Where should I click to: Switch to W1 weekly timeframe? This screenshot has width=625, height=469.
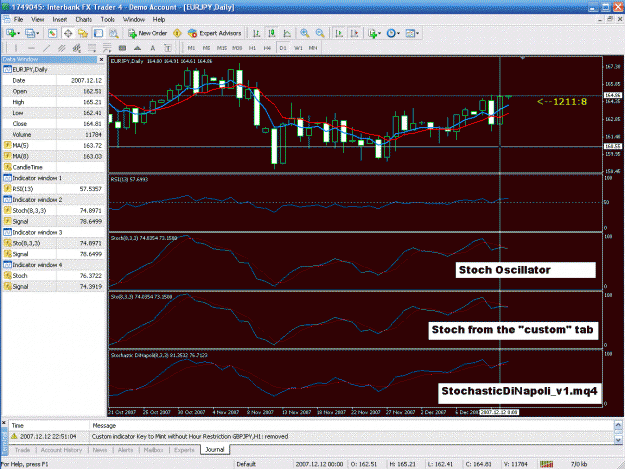click(x=298, y=48)
